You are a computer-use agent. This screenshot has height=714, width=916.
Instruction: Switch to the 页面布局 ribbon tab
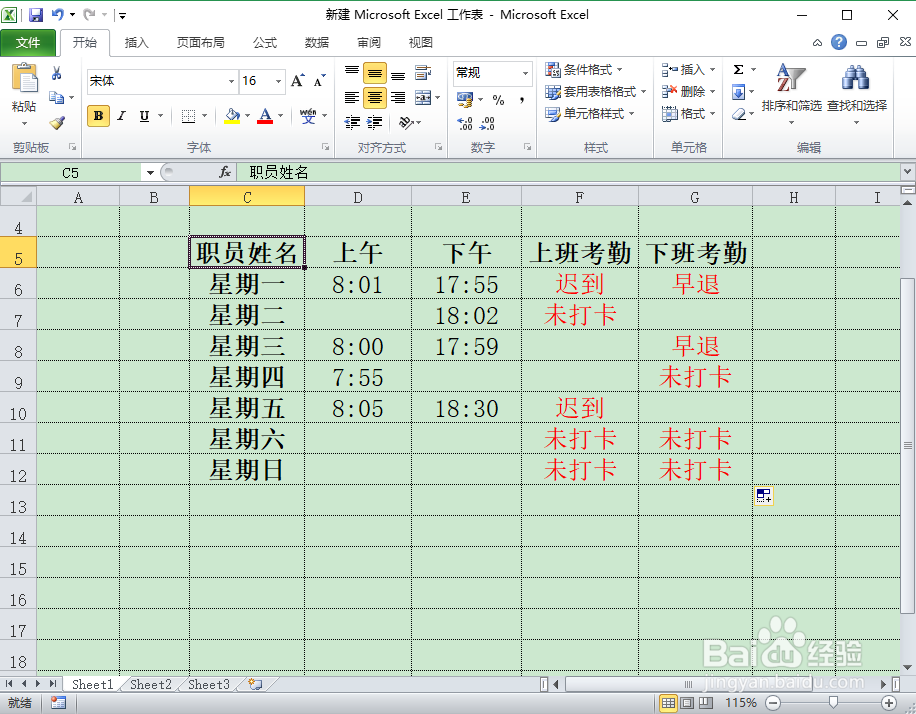200,42
